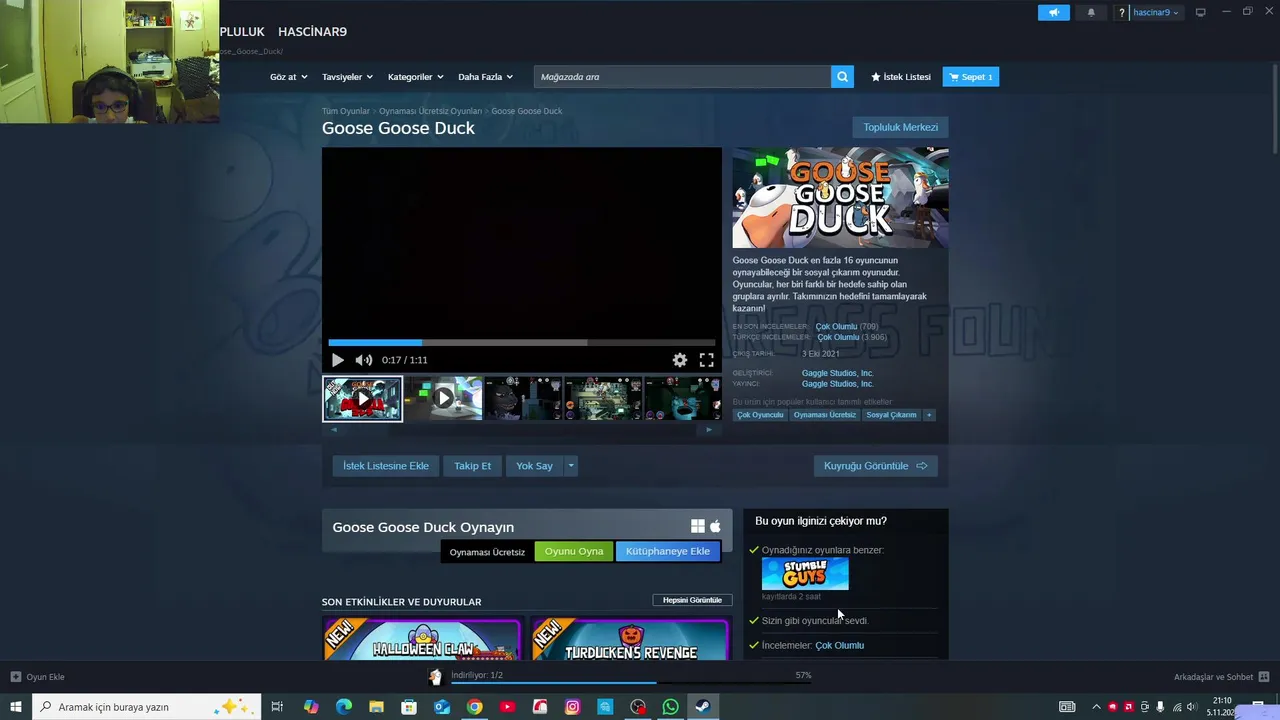Expand the Tavsiyeler menu
Image resolution: width=1280 pixels, height=720 pixels.
(347, 77)
